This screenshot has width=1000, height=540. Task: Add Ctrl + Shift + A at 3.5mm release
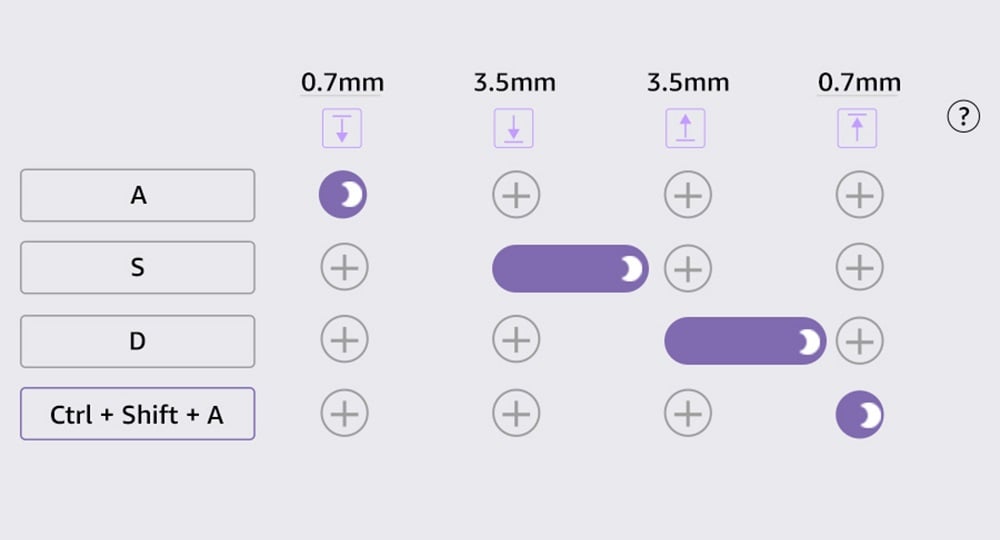coord(688,413)
